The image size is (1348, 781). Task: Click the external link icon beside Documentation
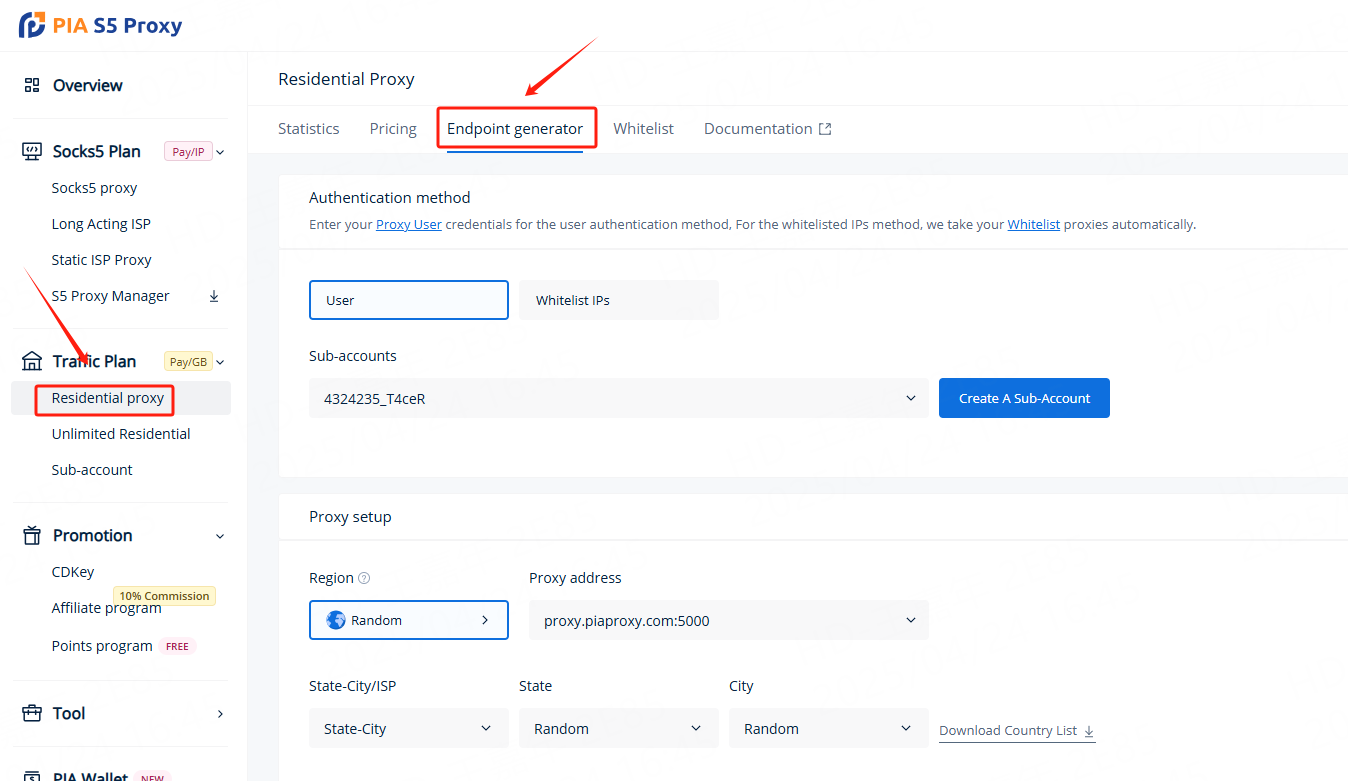[825, 129]
